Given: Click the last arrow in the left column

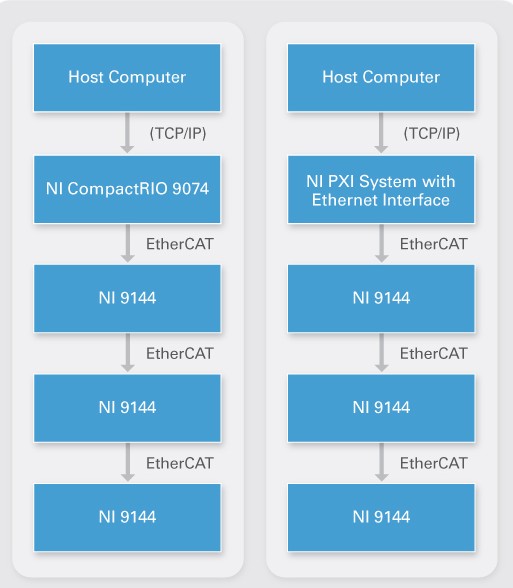Looking at the screenshot, I should (x=128, y=462).
